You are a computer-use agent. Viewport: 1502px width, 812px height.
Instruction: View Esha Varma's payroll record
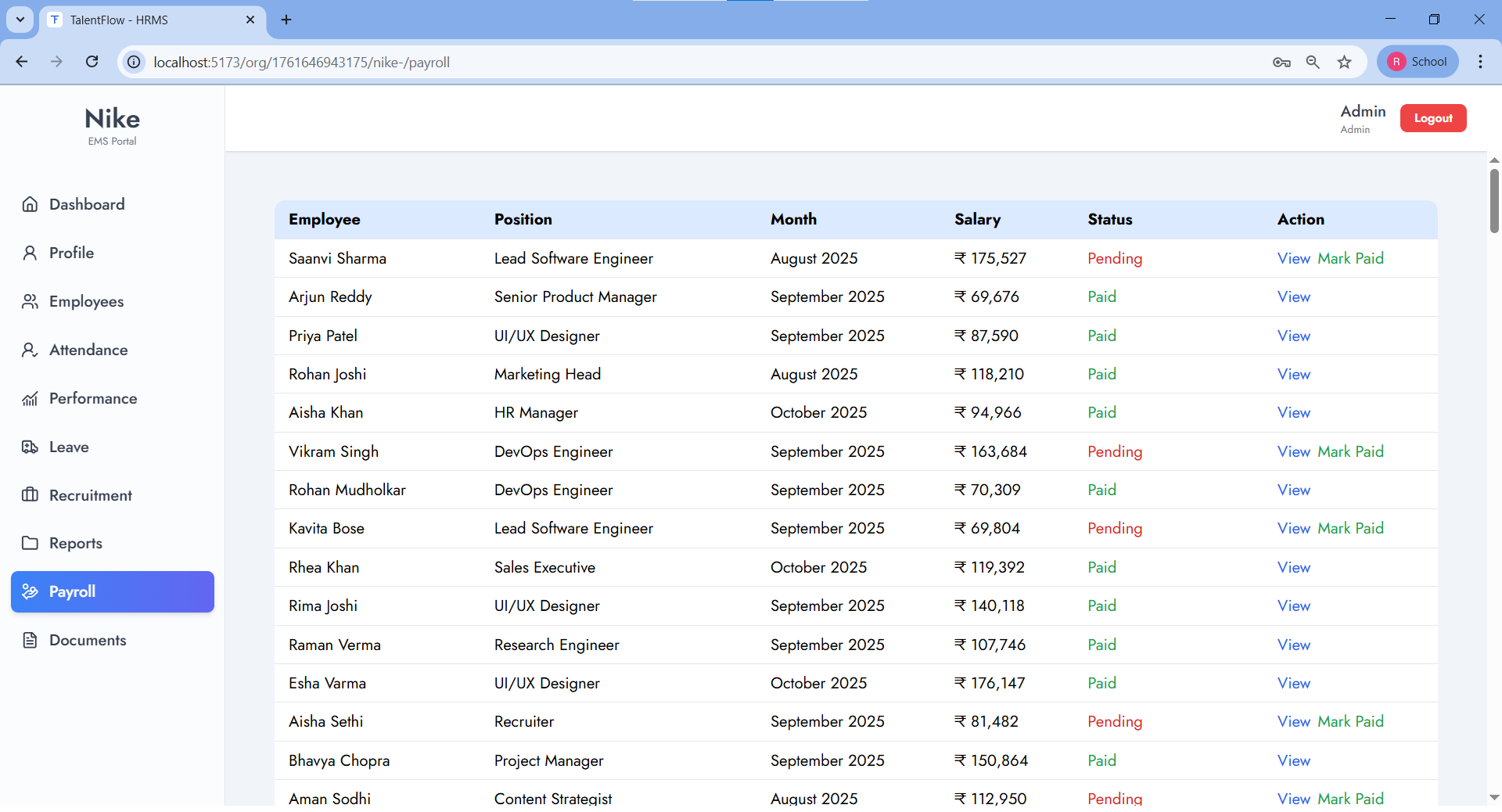(1294, 683)
